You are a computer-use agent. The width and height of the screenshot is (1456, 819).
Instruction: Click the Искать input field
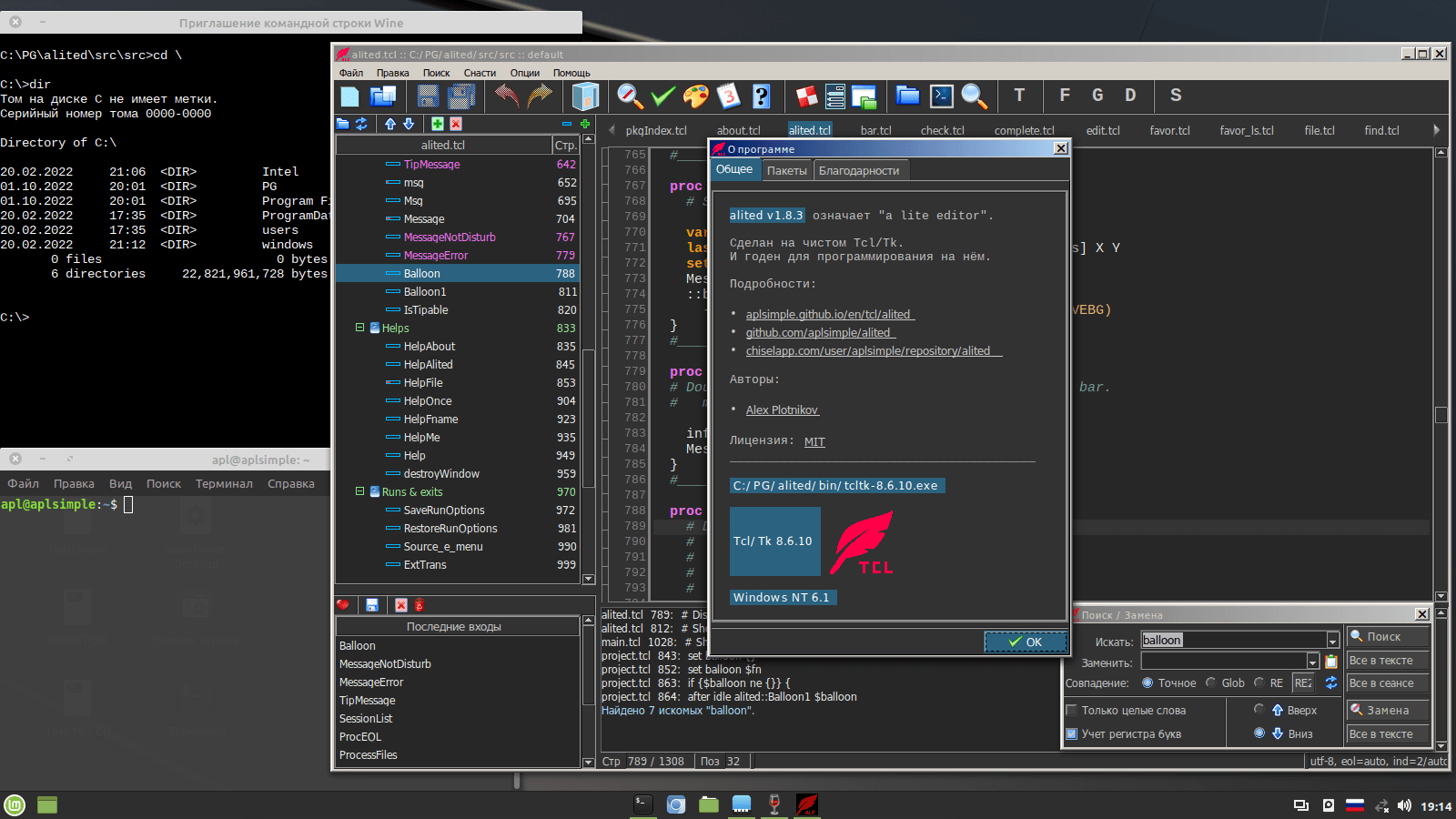click(x=1233, y=641)
